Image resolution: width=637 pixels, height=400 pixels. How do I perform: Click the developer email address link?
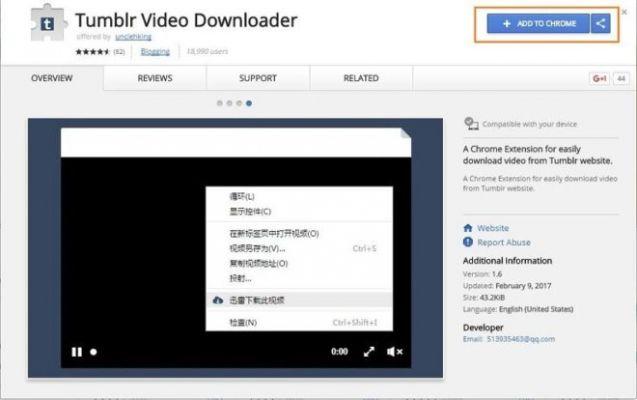(x=521, y=339)
